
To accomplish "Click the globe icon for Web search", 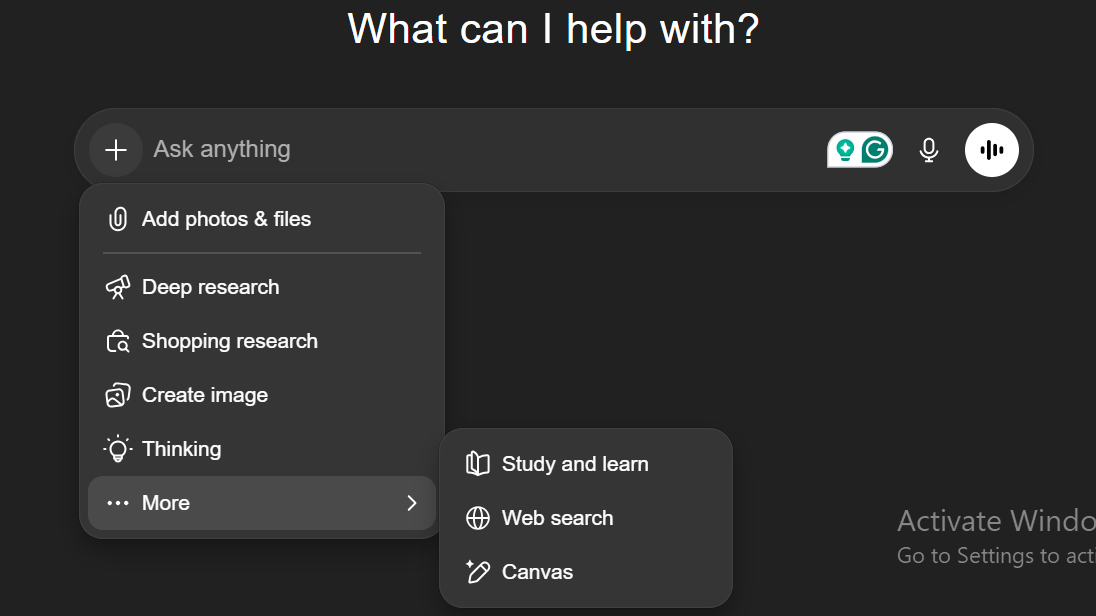I will (478, 518).
